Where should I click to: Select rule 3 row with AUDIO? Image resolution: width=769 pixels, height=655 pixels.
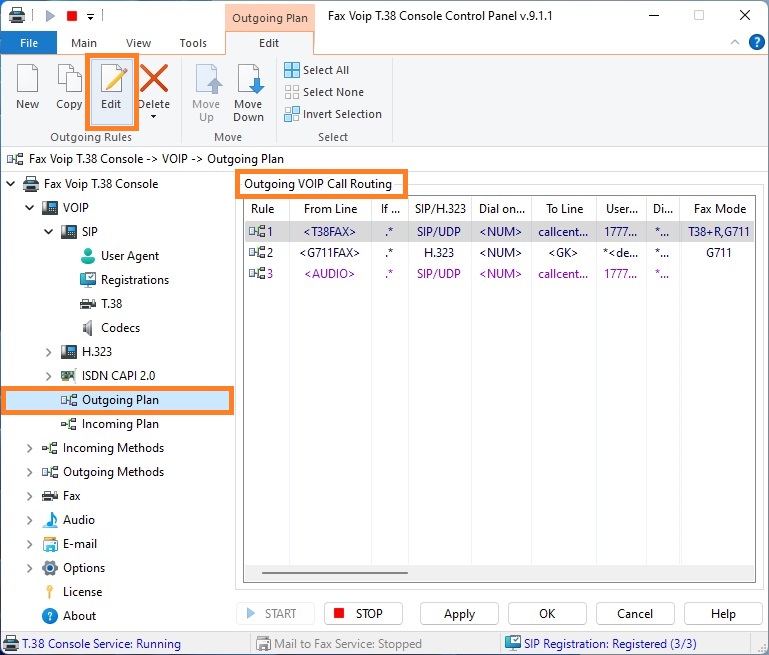500,274
